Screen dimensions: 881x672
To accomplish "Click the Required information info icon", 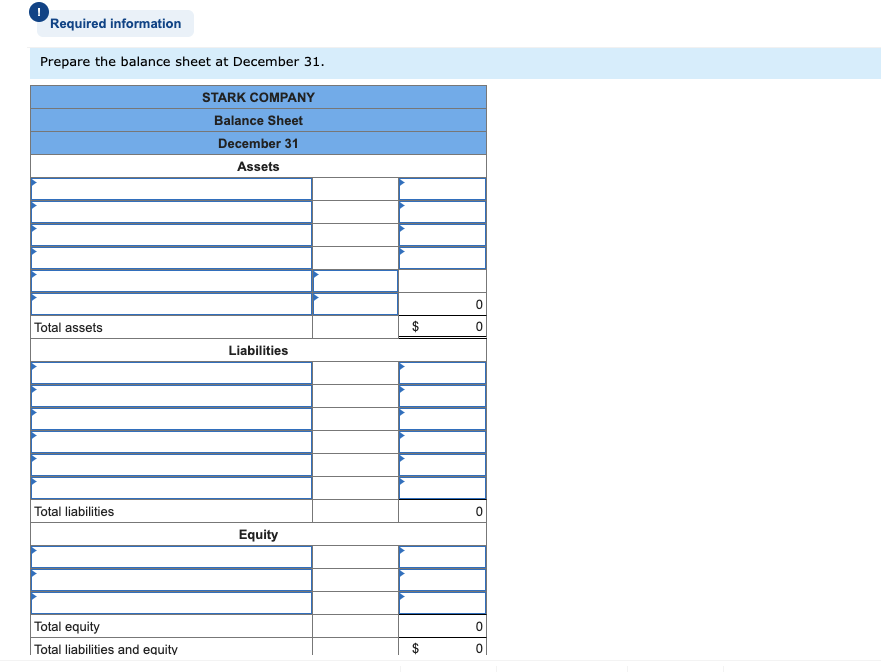I will tap(38, 12).
